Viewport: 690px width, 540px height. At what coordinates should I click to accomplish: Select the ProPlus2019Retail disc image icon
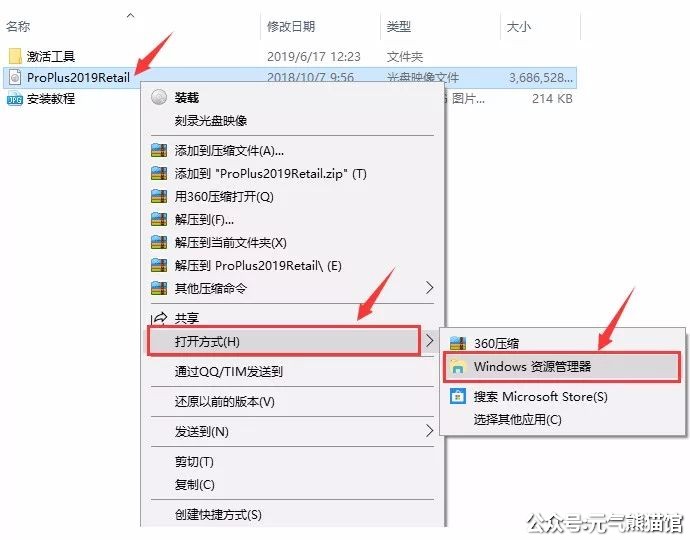[15, 78]
